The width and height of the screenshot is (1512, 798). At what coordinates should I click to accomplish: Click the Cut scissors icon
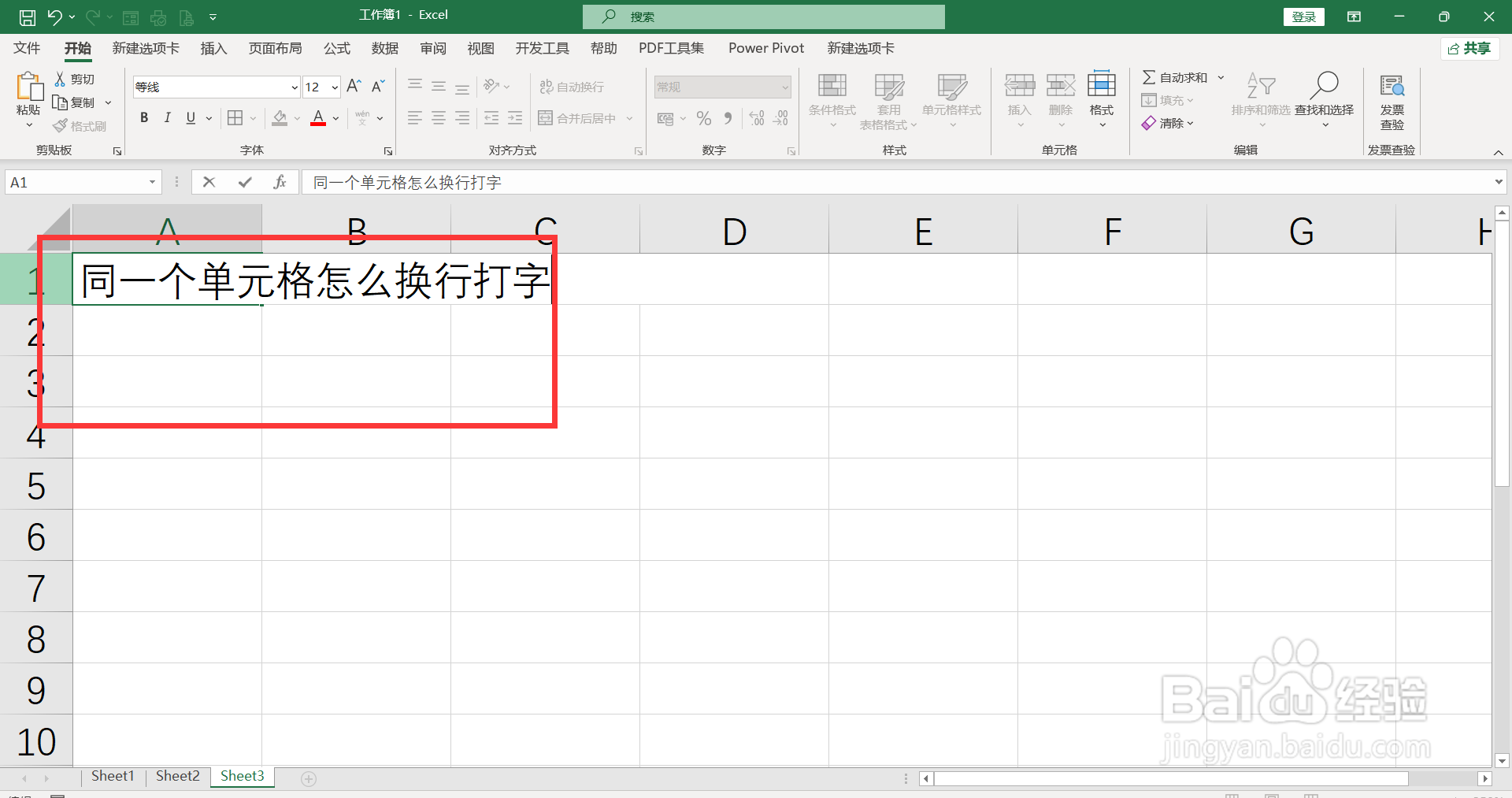point(60,80)
